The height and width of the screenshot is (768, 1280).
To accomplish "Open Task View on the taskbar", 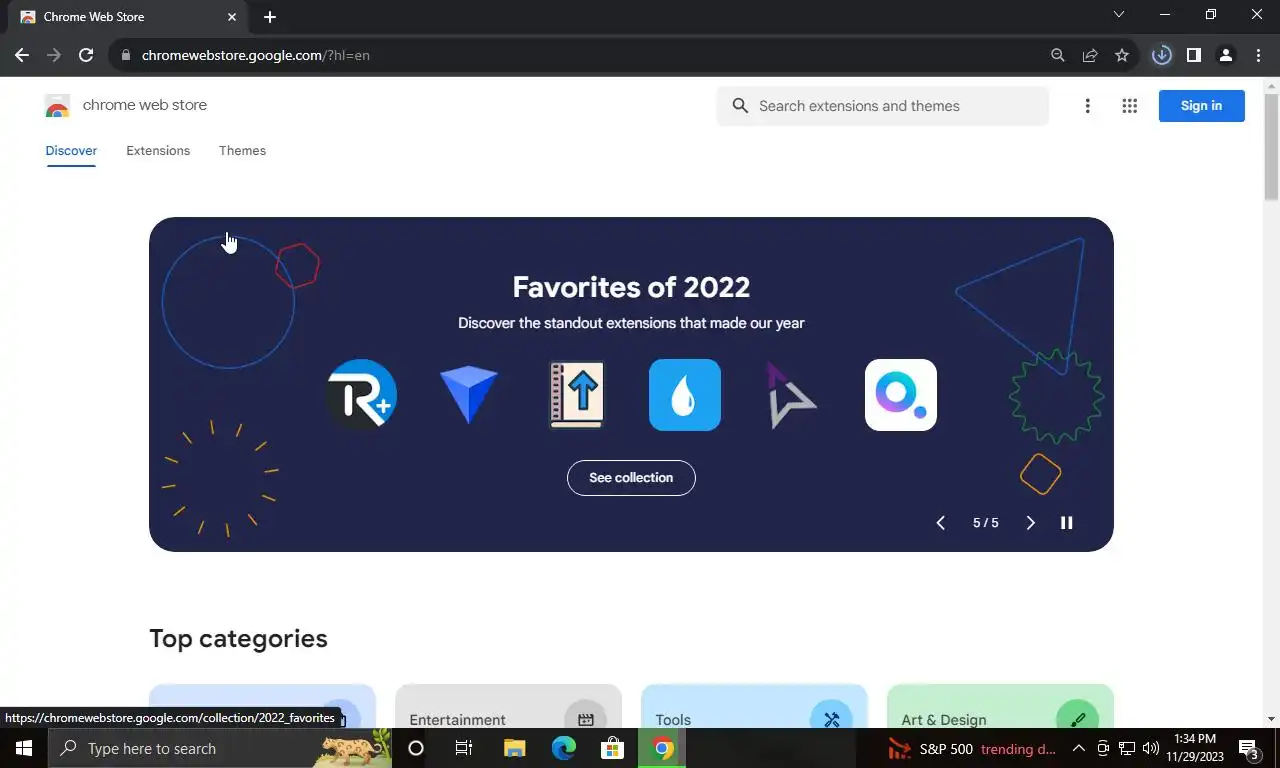I will (464, 748).
